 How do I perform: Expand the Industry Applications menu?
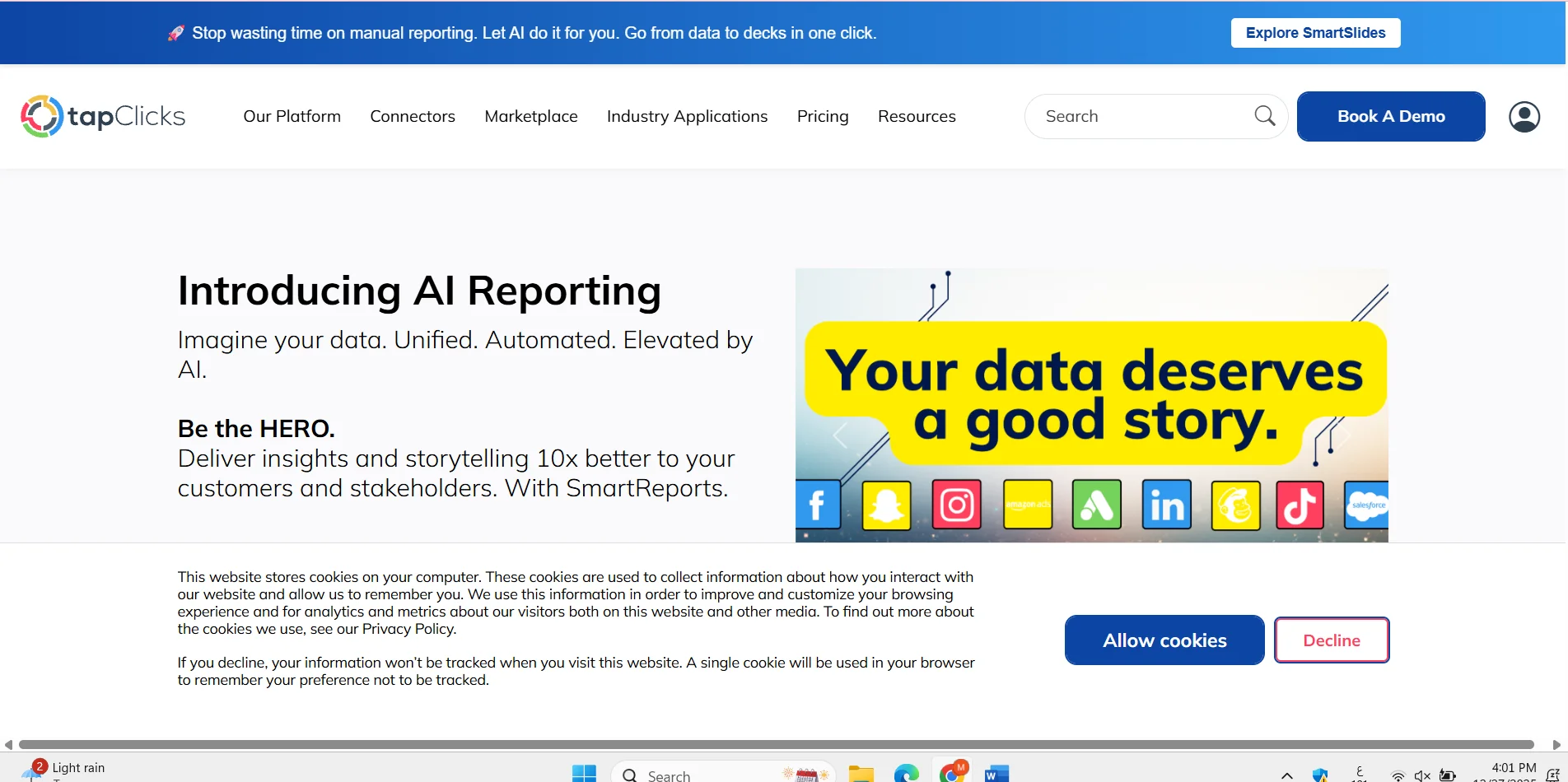click(x=687, y=116)
